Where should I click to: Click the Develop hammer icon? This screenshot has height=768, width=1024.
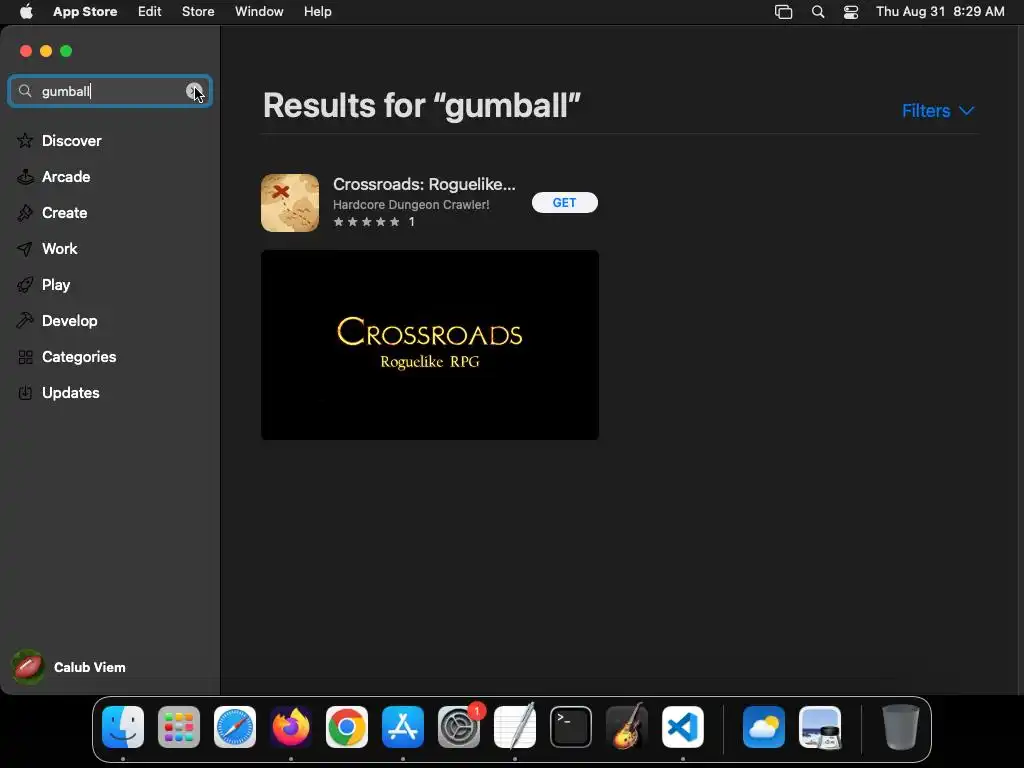25,321
